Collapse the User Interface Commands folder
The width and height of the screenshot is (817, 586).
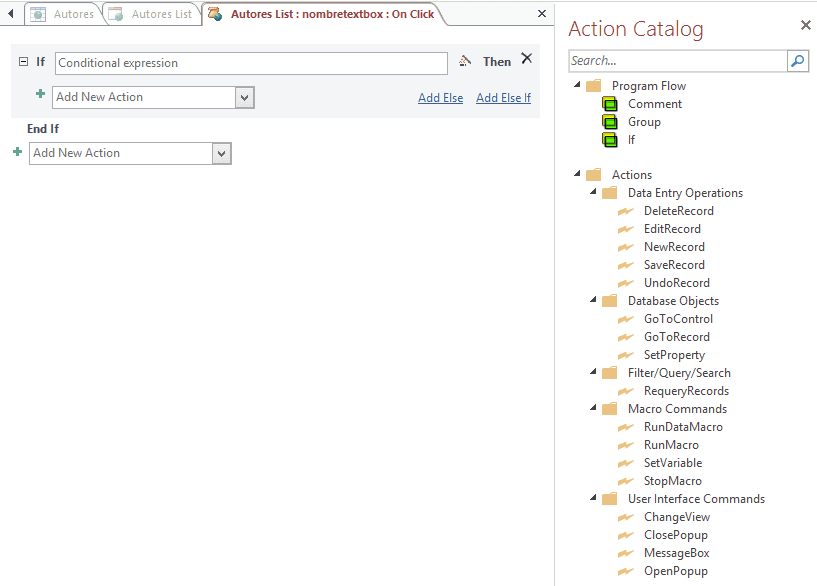(593, 497)
